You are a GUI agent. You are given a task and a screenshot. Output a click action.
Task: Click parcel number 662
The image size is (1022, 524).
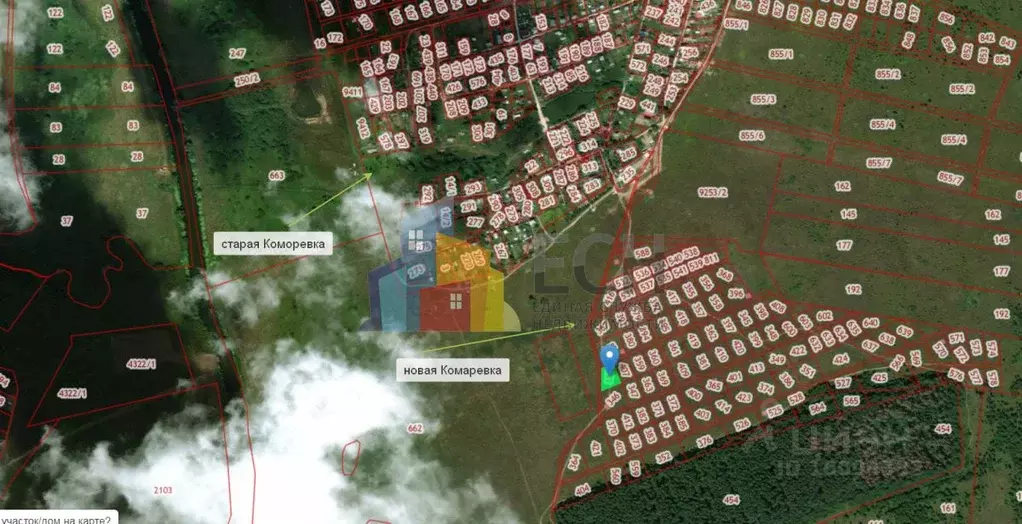415,428
